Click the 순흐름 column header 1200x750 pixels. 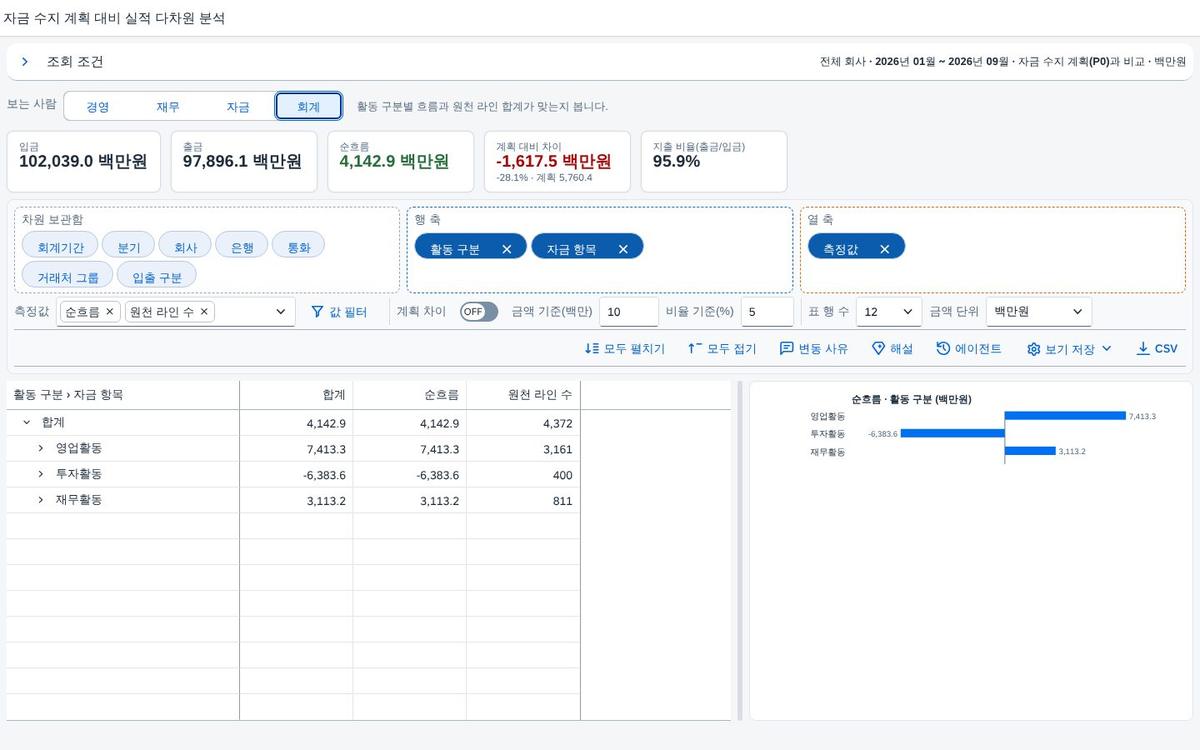410,396
